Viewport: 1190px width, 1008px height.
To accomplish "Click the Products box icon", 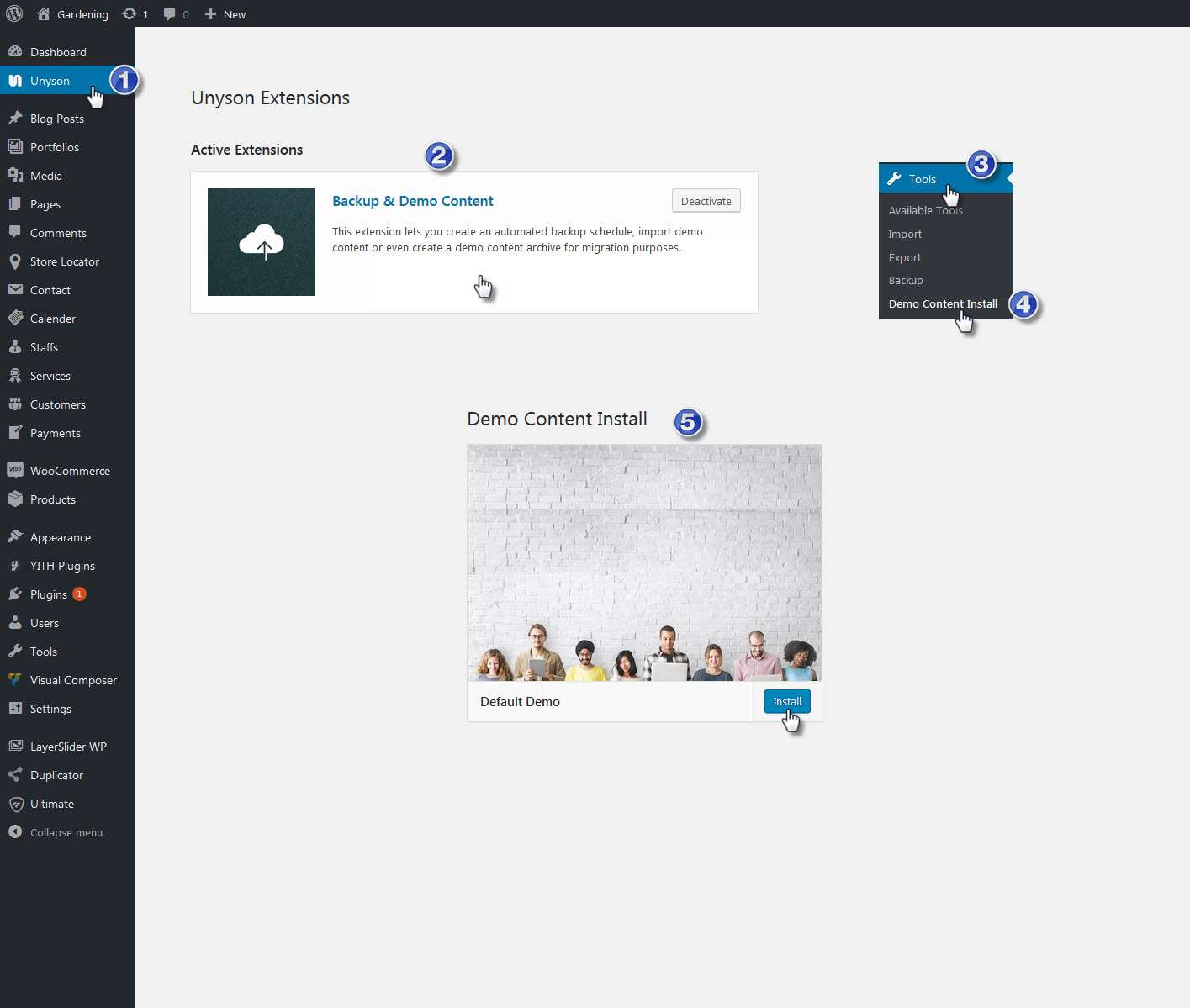I will coord(15,499).
